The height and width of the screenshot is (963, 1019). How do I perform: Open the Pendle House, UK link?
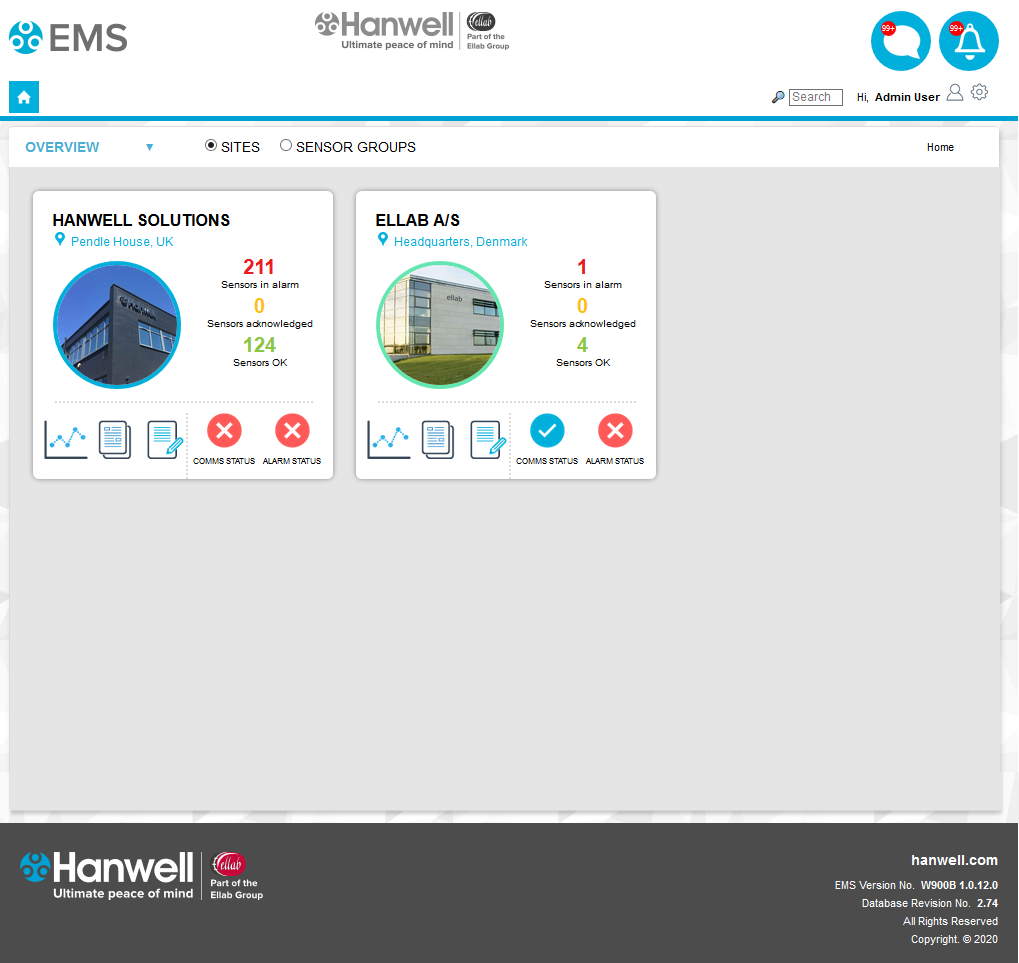122,242
